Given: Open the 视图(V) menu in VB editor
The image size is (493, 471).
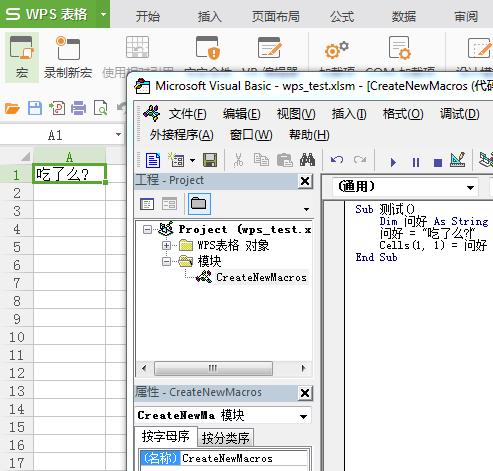Looking at the screenshot, I should pos(296,114).
